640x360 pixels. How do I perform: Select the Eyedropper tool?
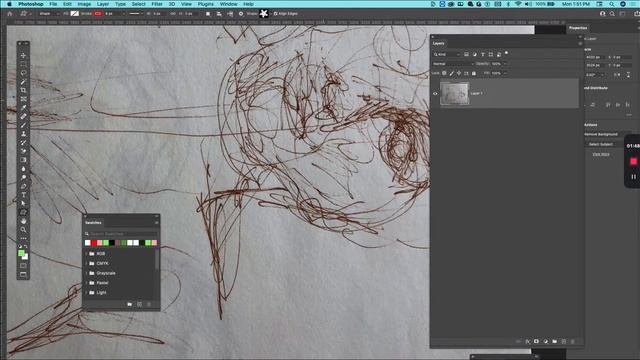23,108
